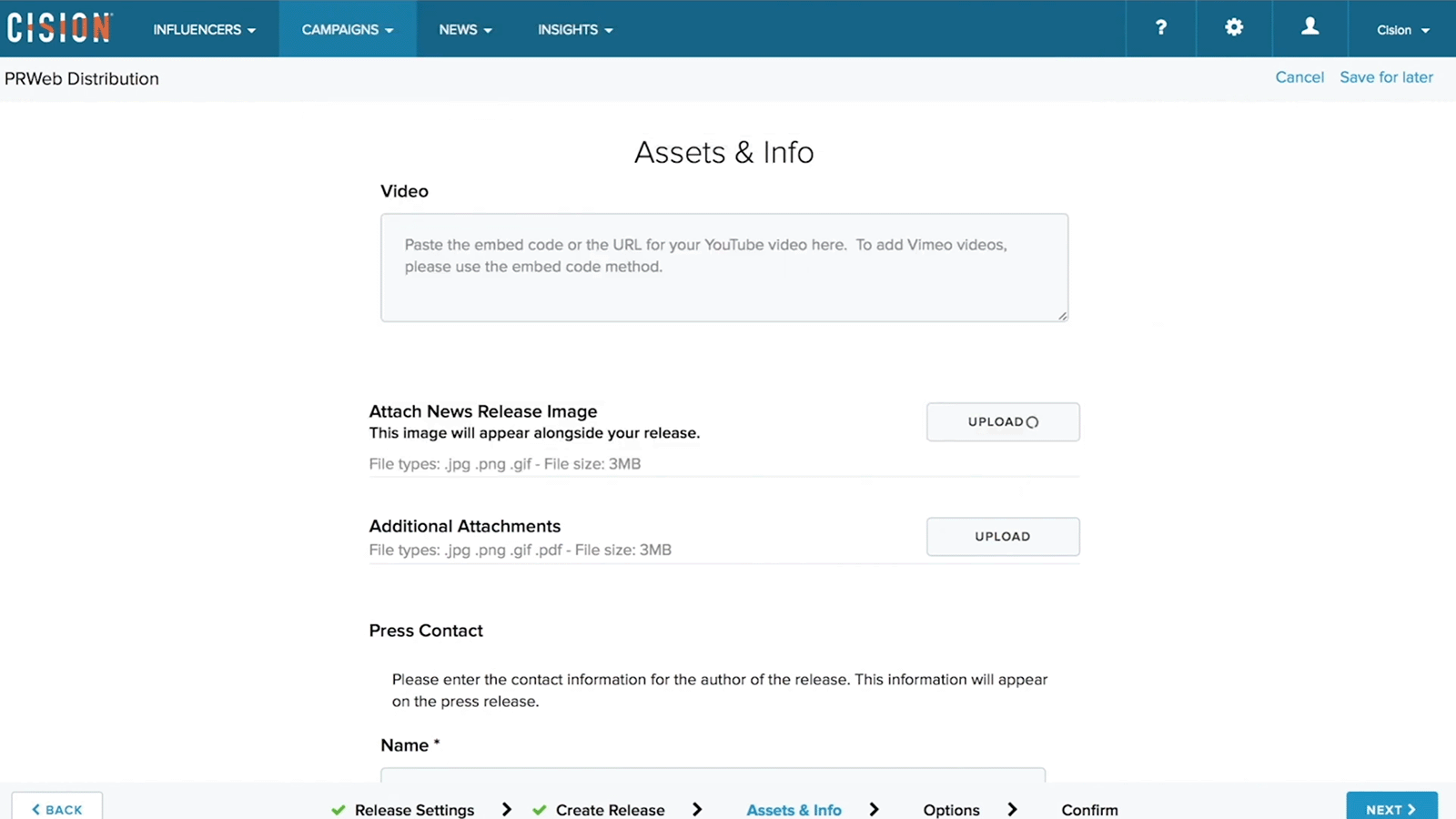
Task: Click the NEXT button
Action: pyautogui.click(x=1391, y=808)
